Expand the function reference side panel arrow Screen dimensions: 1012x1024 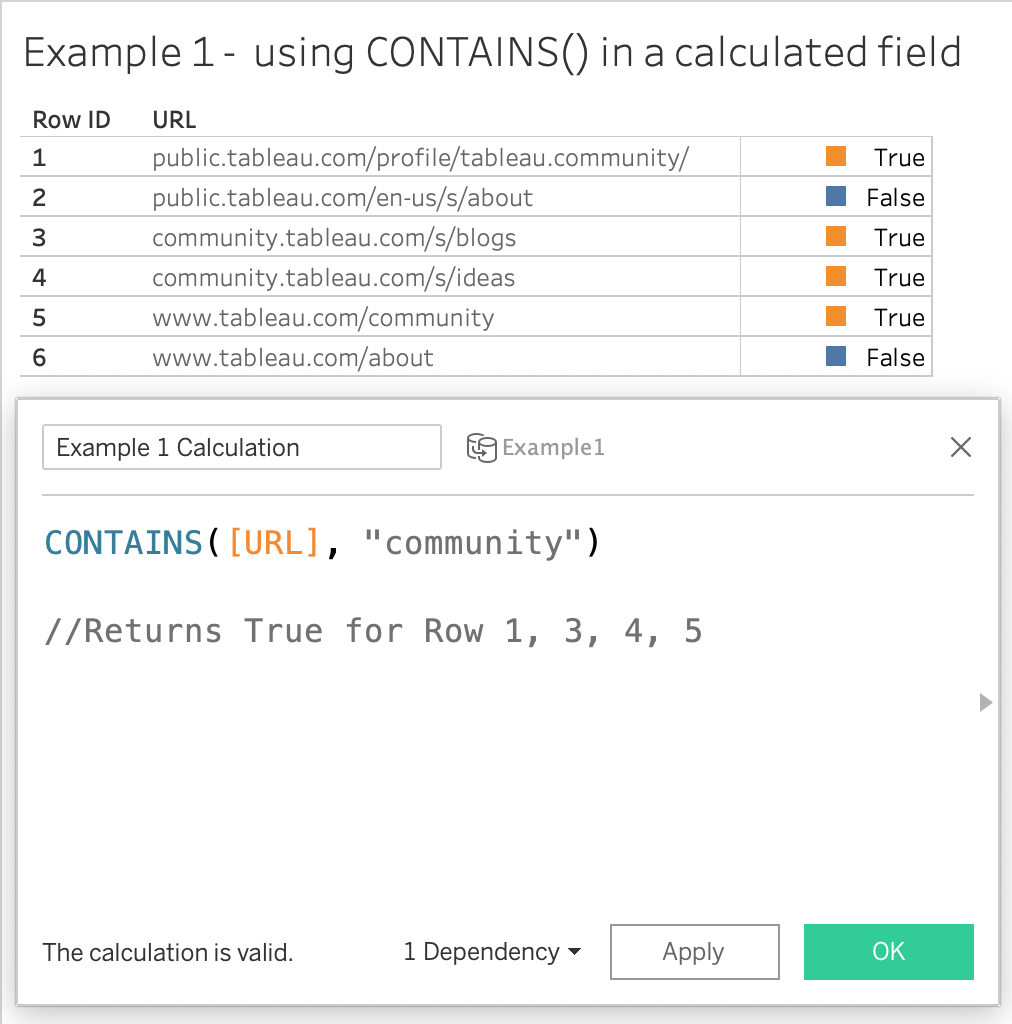pos(986,703)
